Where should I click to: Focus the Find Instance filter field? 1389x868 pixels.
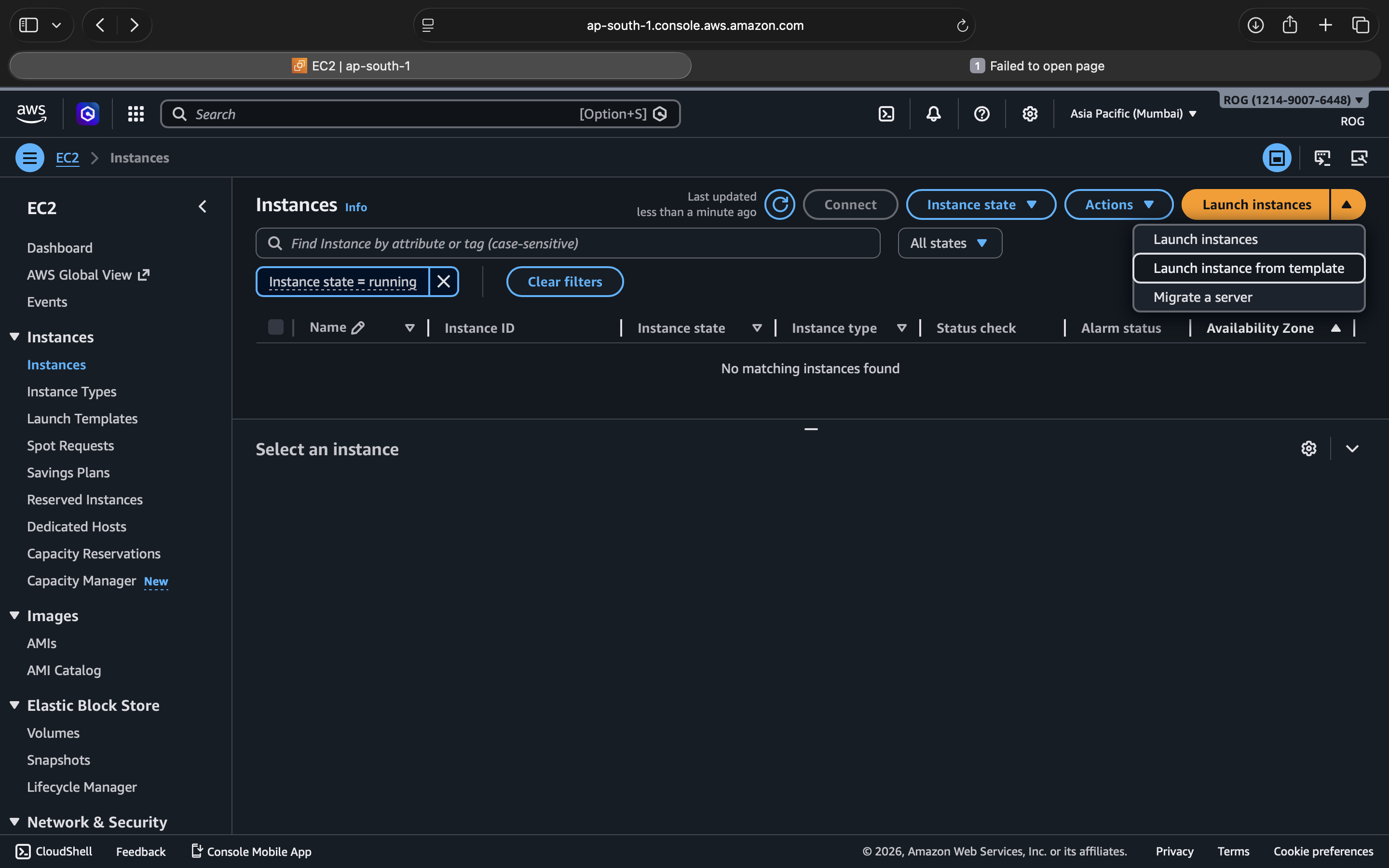tap(574, 244)
